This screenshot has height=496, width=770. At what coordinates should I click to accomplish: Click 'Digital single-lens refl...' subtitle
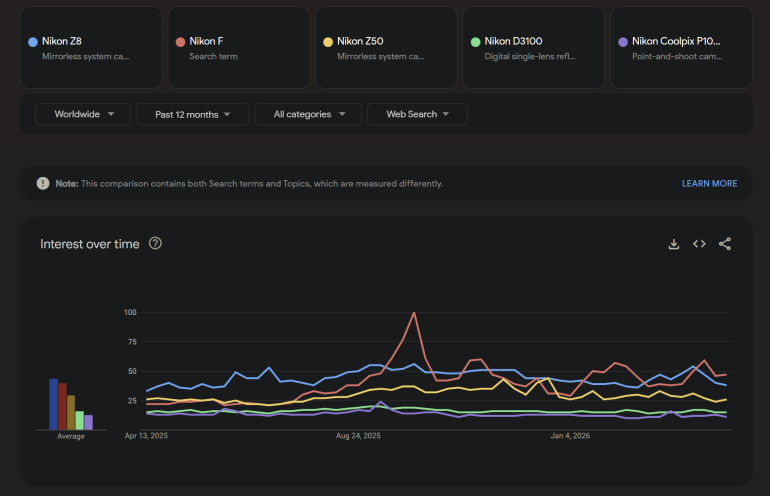point(530,56)
